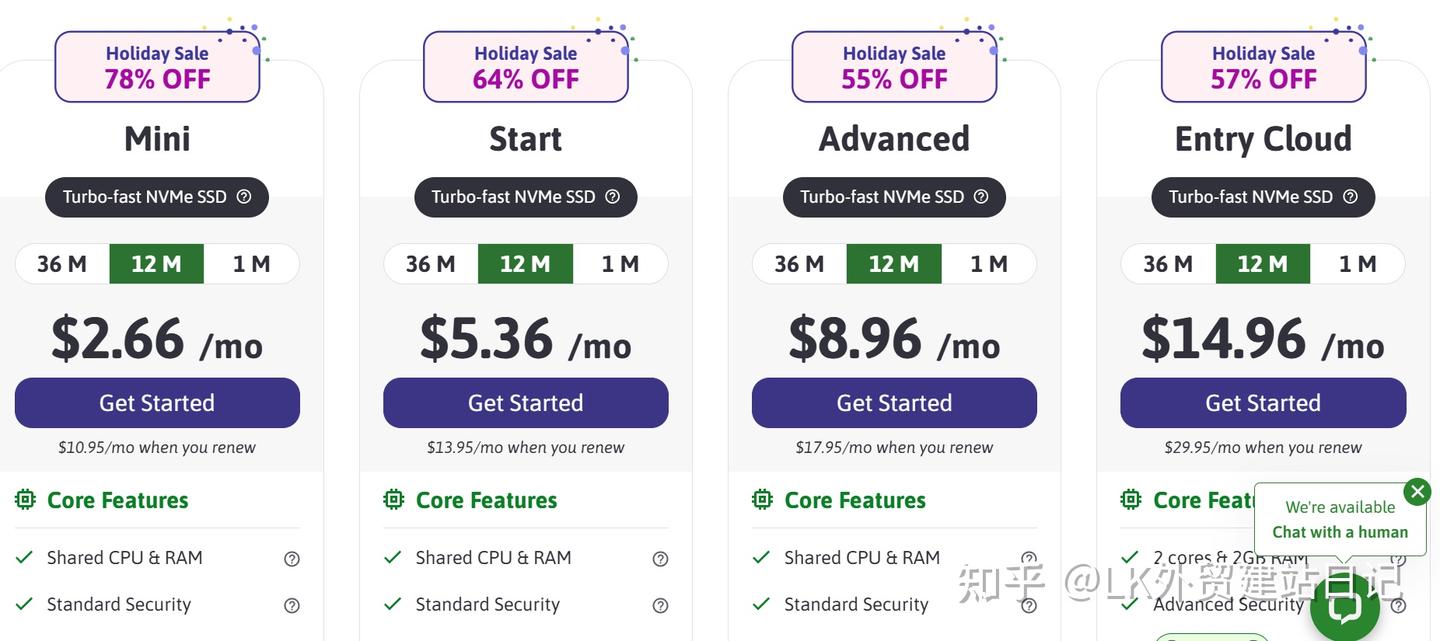Screen dimensions: 1440x641
Task: Choose the 1 M tab on Advanced plan
Action: pos(989,264)
